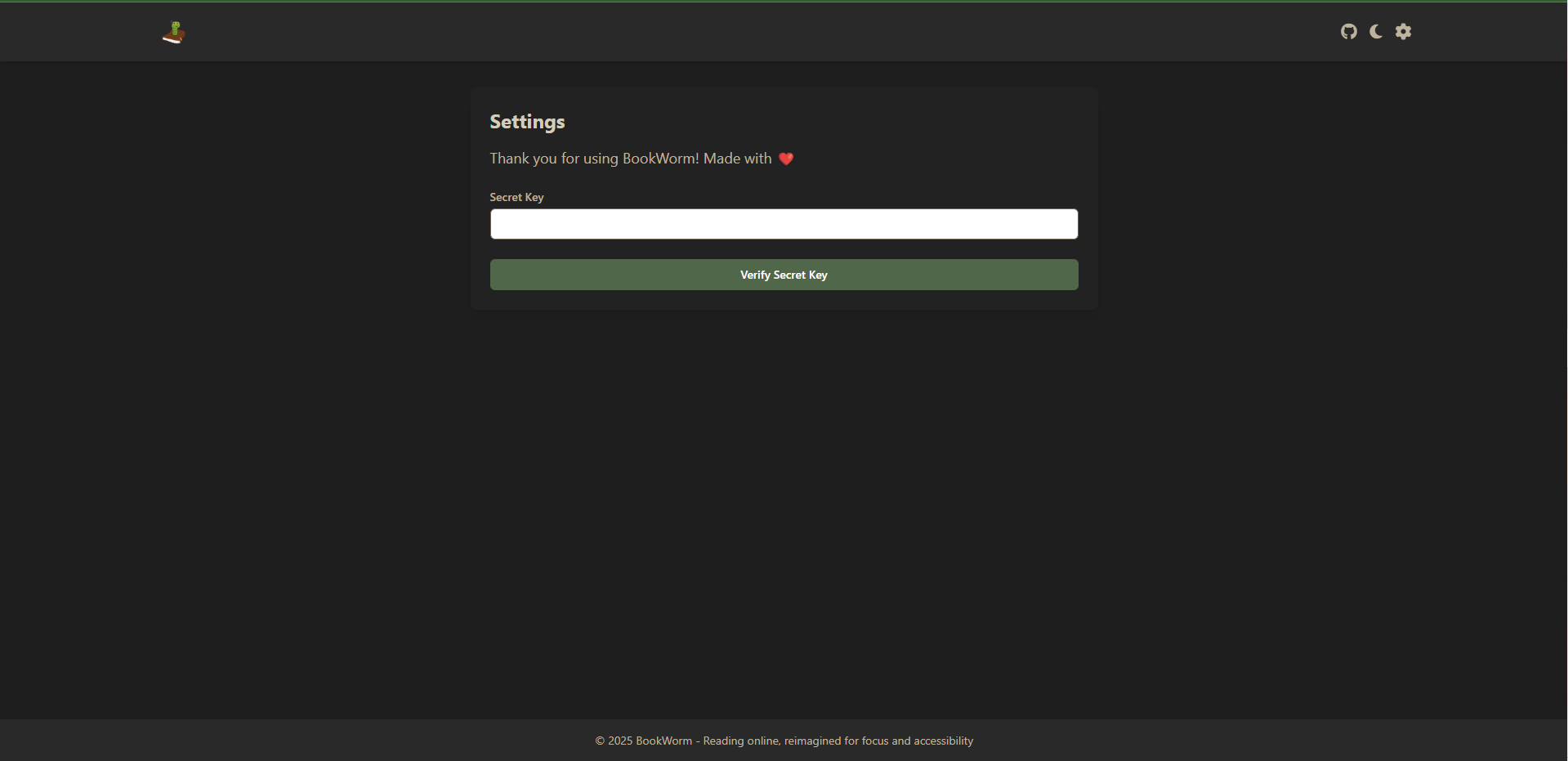Switch theme using the crescent moon icon
Image resolution: width=1568 pixels, height=761 pixels.
coord(1376,32)
